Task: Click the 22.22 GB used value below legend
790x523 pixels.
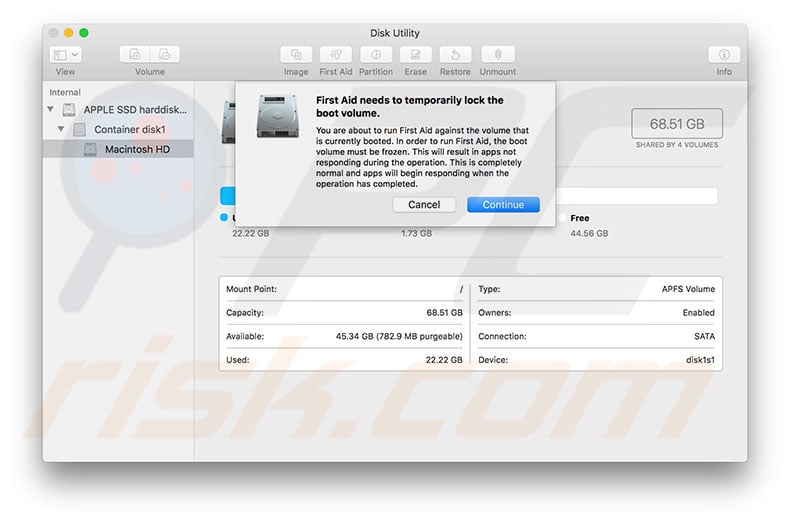Action: (x=250, y=233)
